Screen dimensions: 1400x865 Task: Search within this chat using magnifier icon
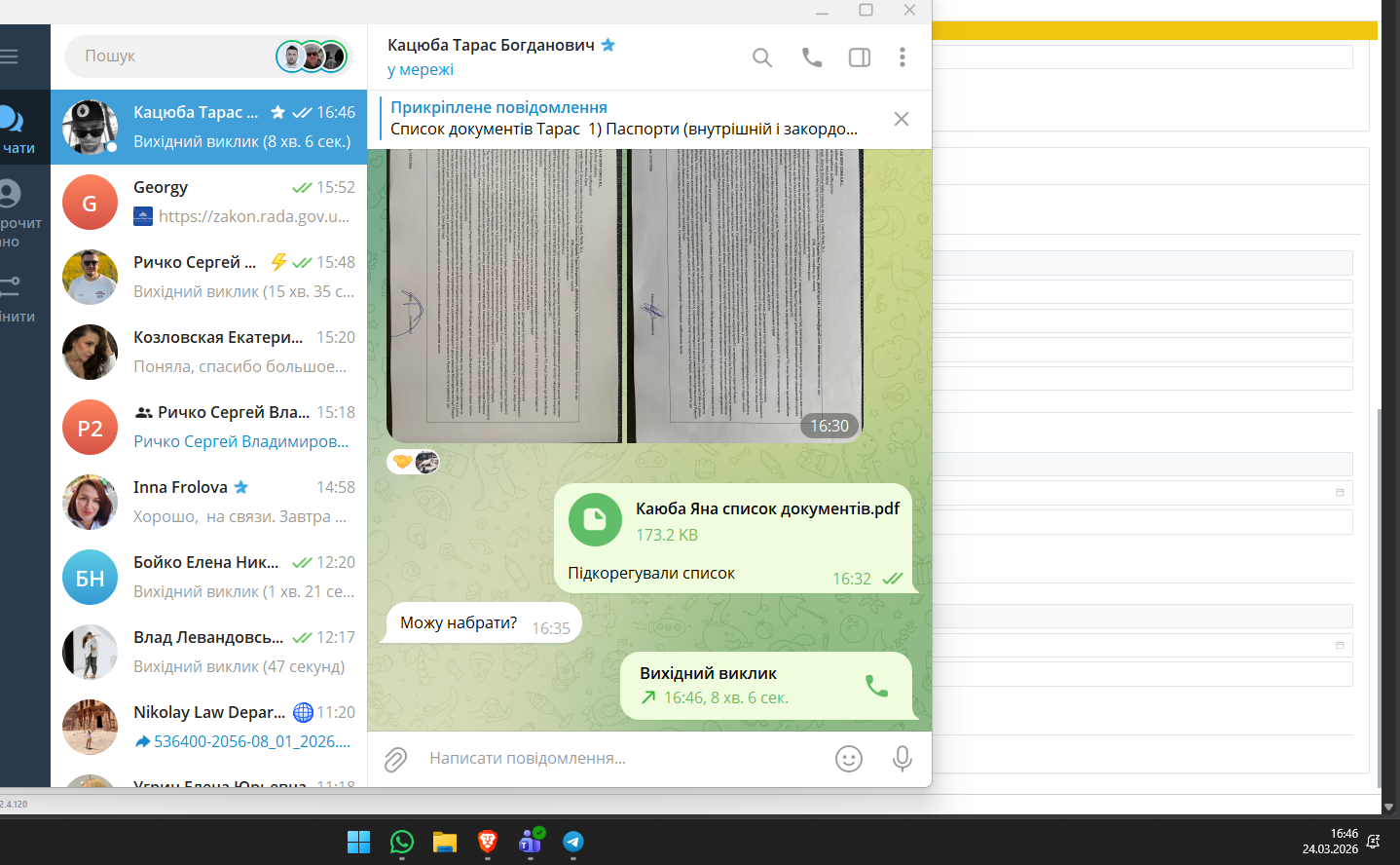[x=762, y=57]
